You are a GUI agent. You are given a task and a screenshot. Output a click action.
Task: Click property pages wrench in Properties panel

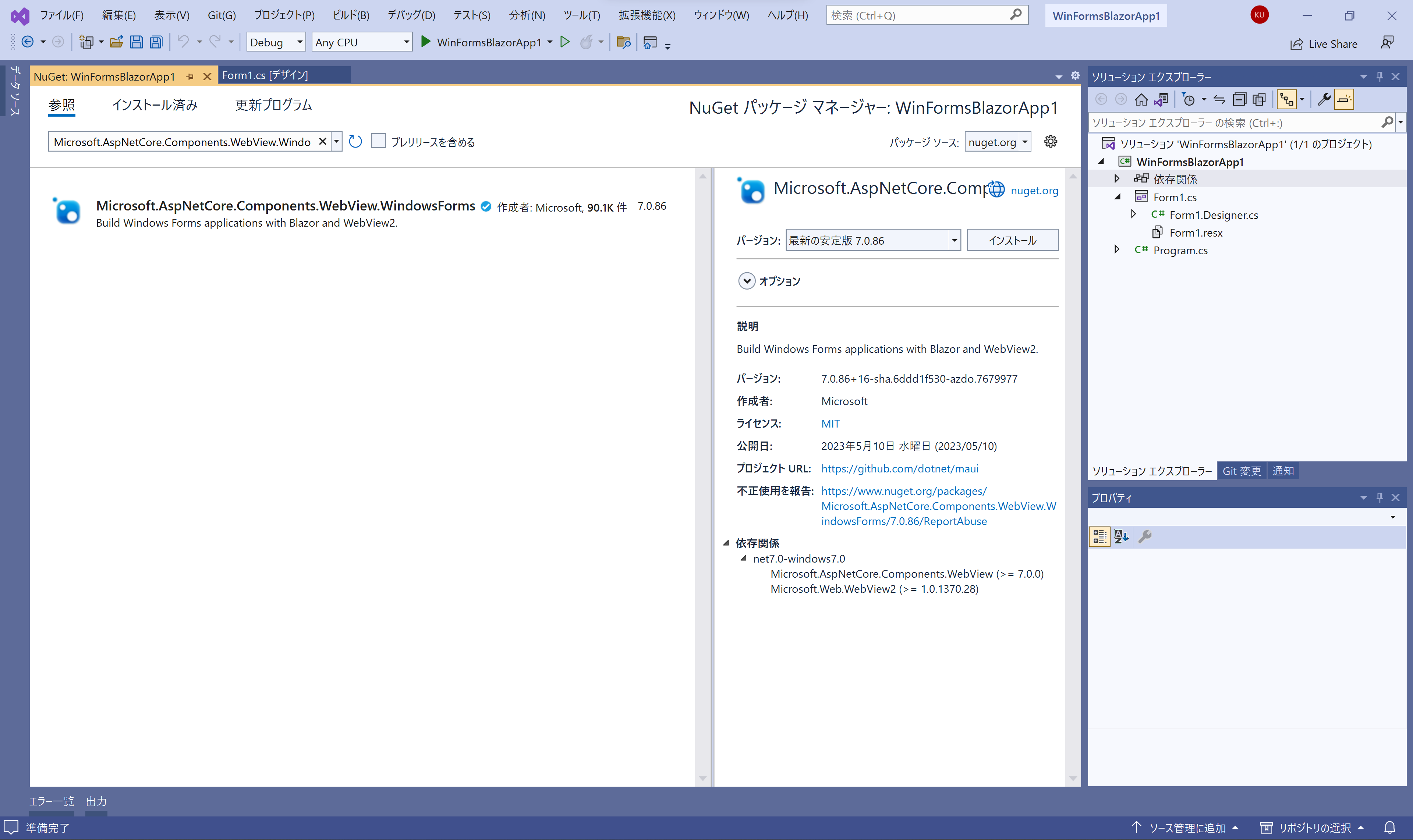[x=1145, y=536]
